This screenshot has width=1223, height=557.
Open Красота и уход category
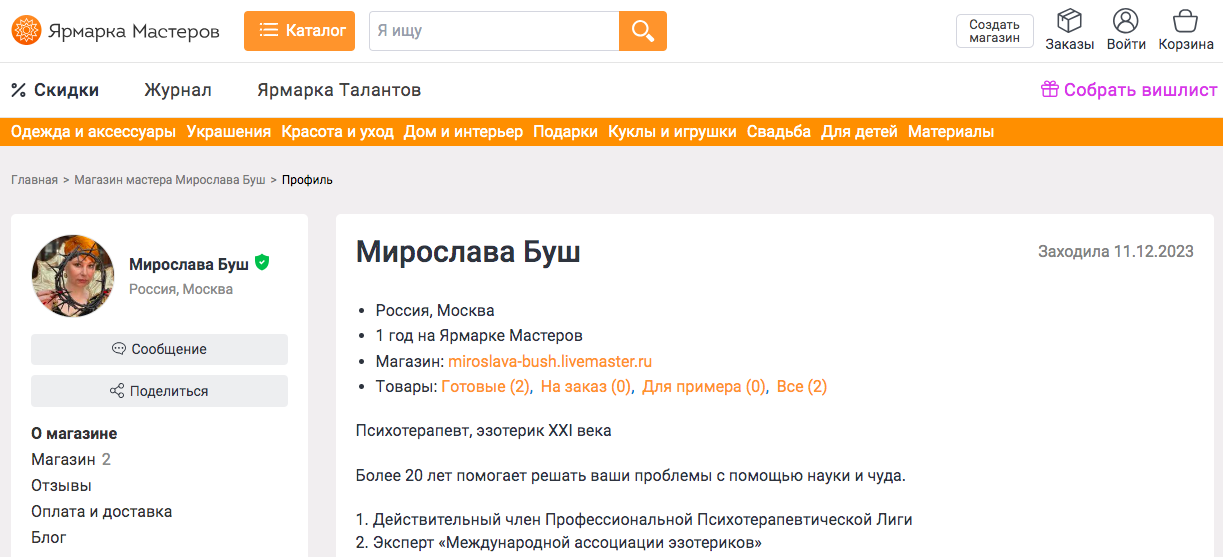337,132
